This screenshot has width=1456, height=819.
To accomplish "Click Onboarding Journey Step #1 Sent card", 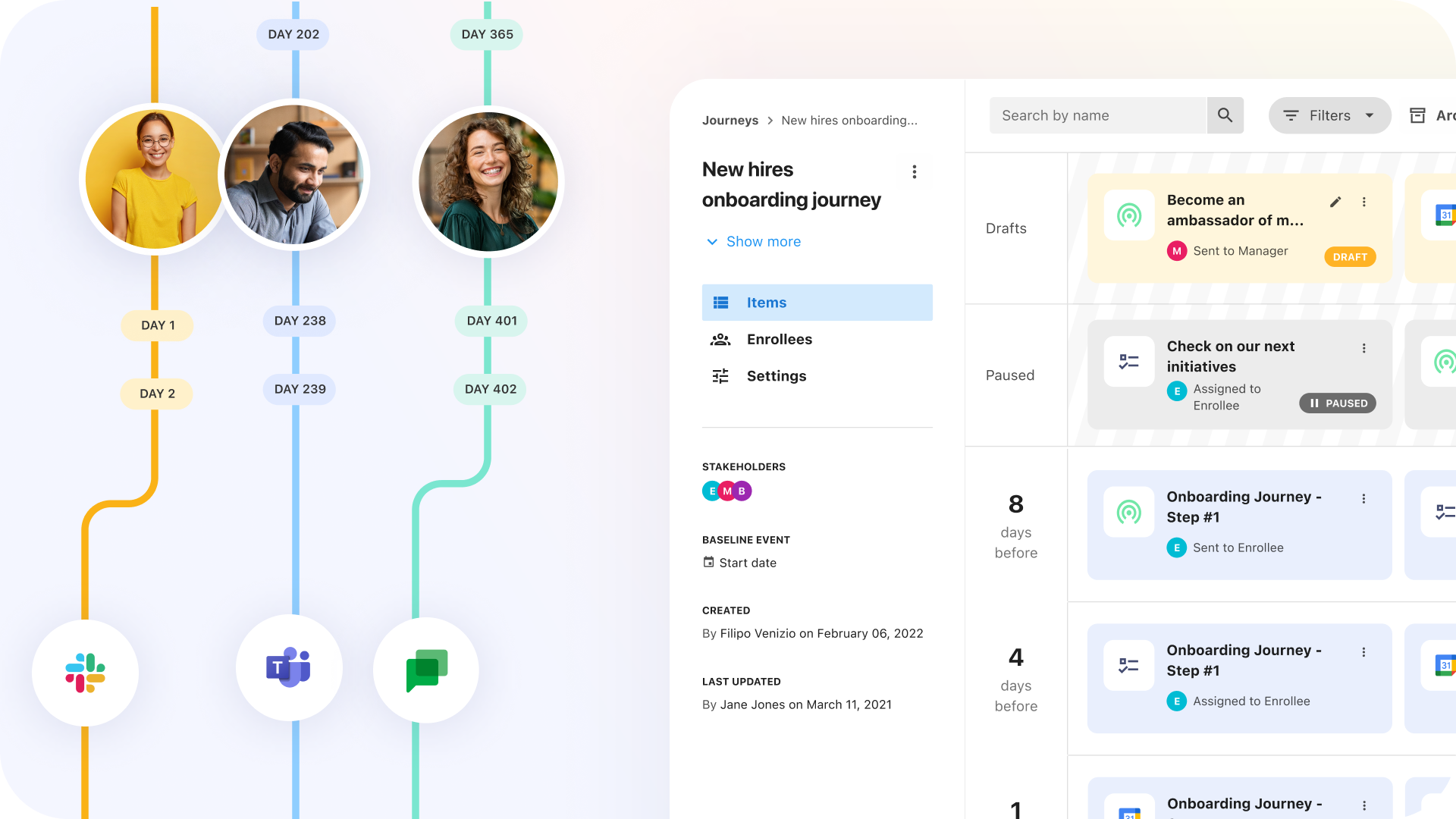I will tap(1239, 525).
